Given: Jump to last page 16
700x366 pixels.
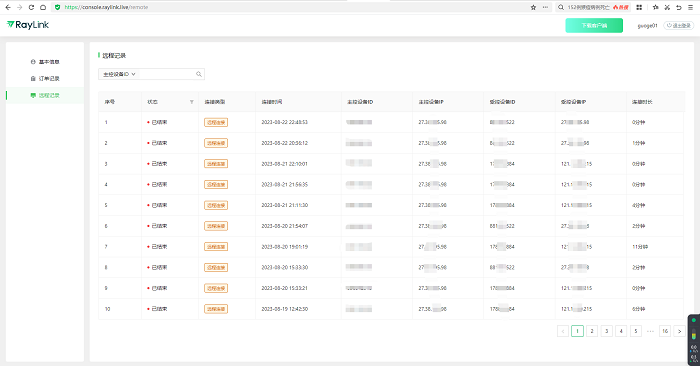Looking at the screenshot, I should coord(665,331).
